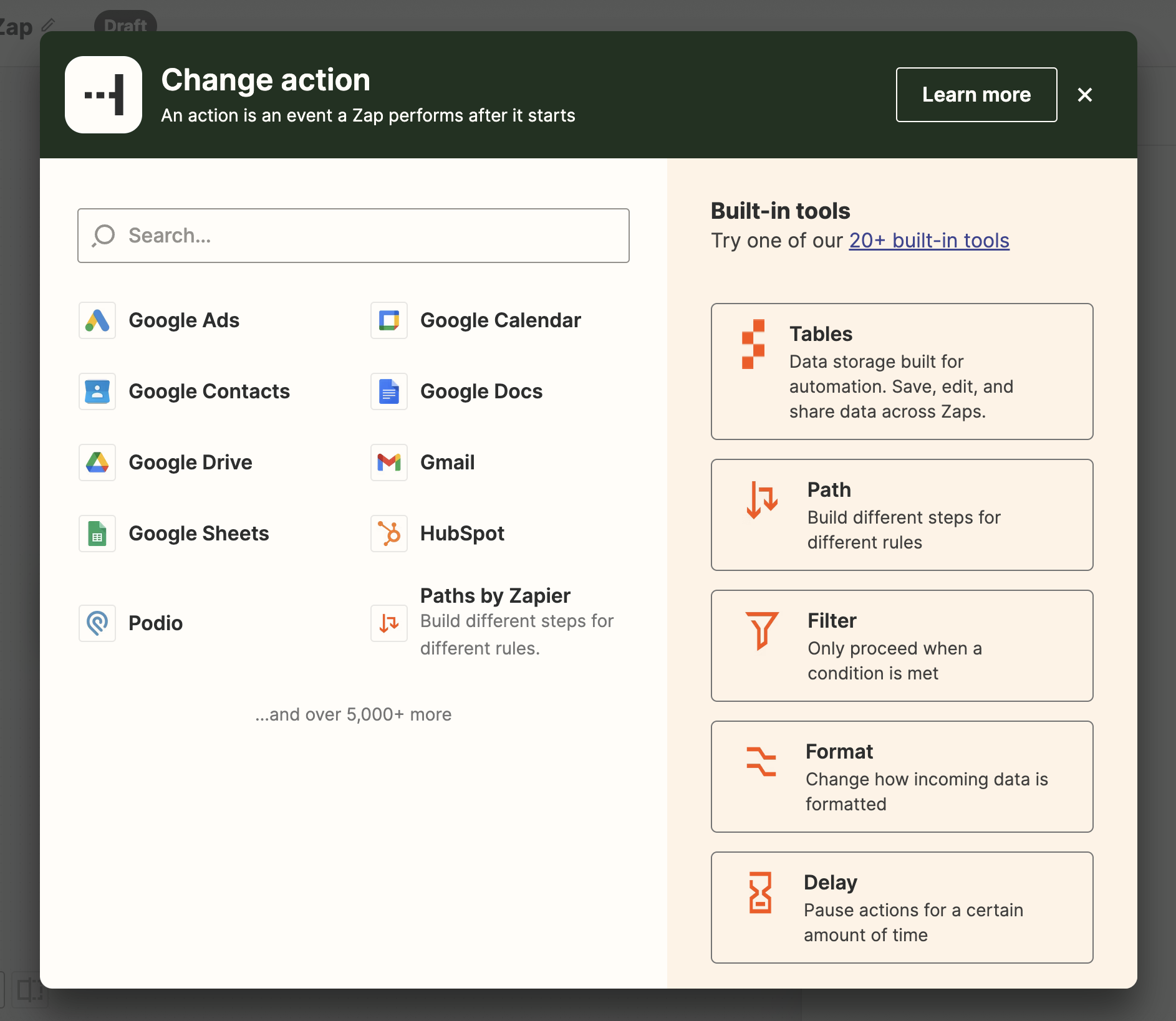Click the Change action header icon
The image size is (1176, 1021).
coord(104,95)
